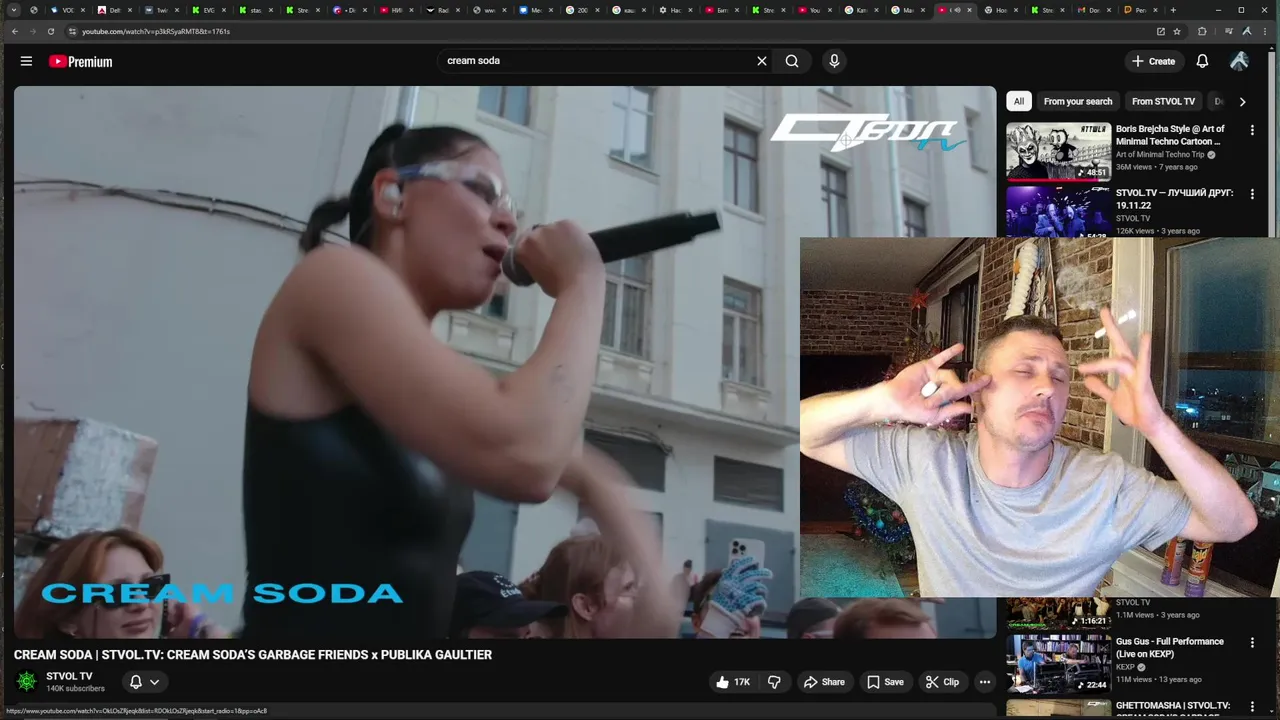The height and width of the screenshot is (720, 1280).
Task: Close the active YouTube browser tab
Action: [x=969, y=10]
